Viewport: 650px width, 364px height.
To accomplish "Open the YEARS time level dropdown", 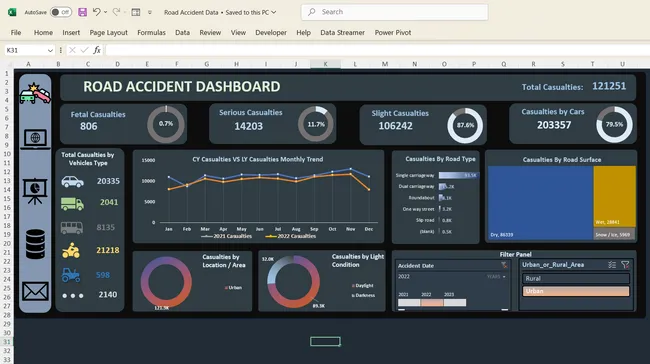I will [496, 277].
